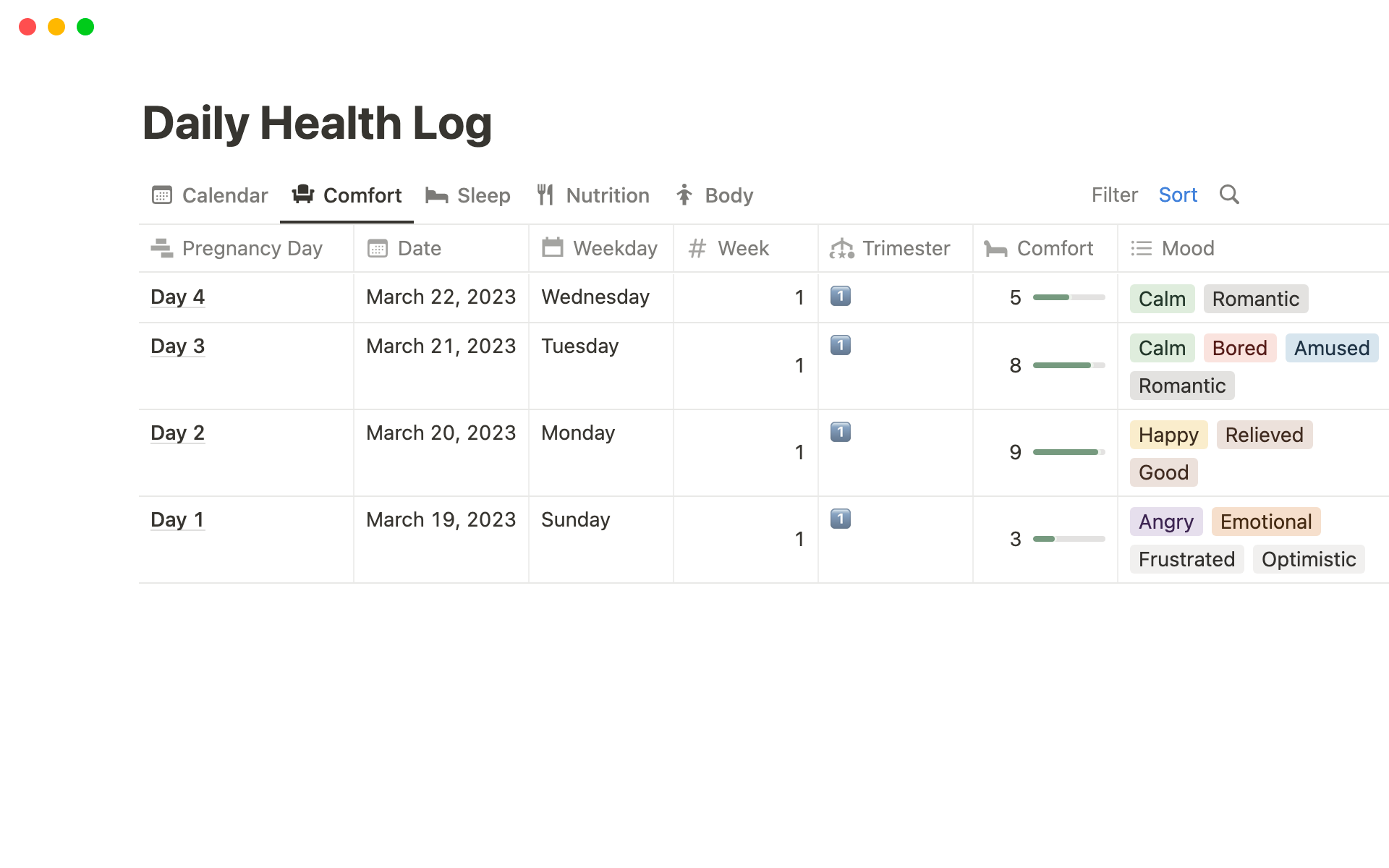Screen dimensions: 1389x868
Task: Click the trimester 1 badge for Day 1
Action: pyautogui.click(x=840, y=519)
